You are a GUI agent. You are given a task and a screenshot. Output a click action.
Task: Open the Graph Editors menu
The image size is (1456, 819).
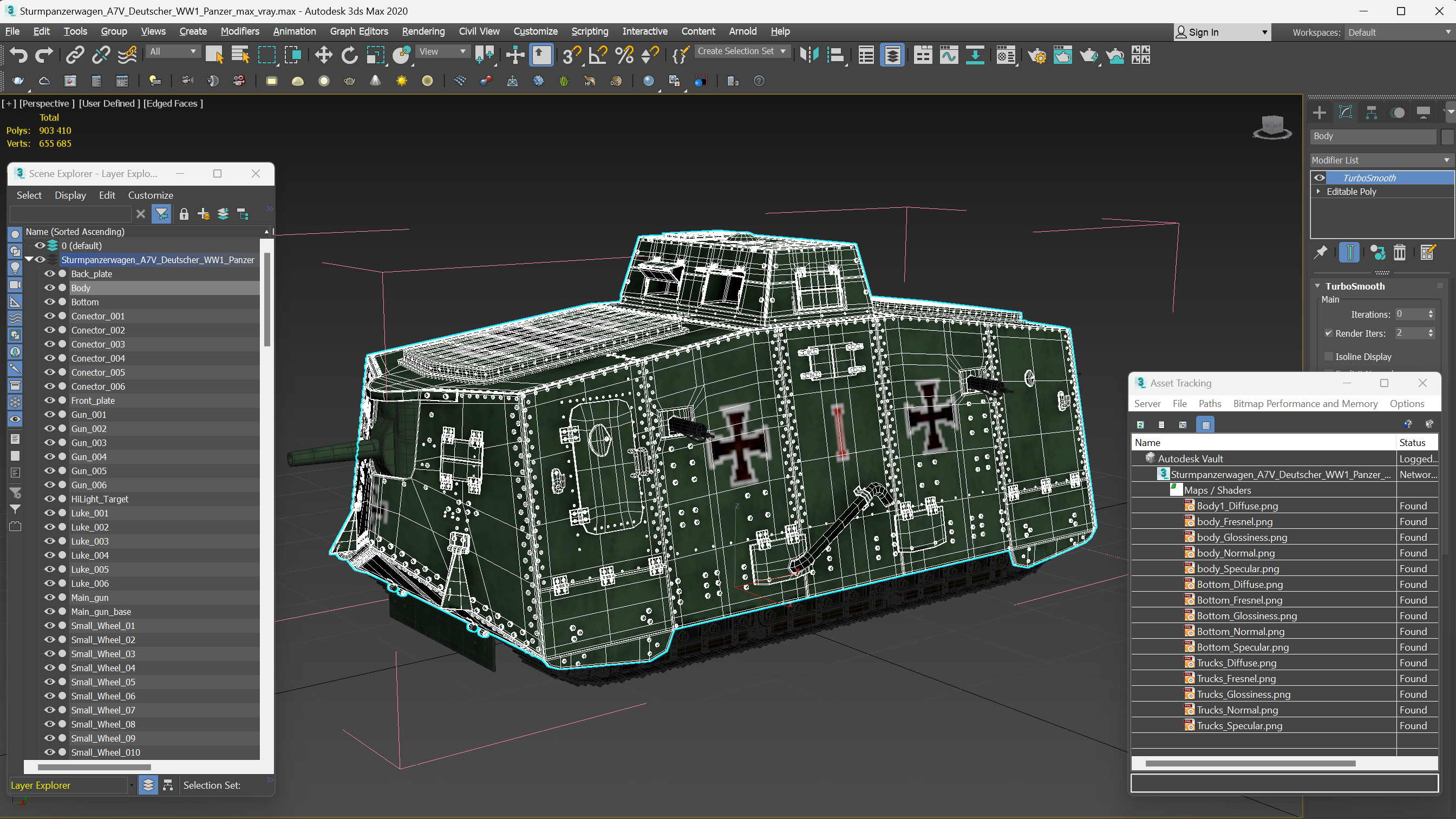click(x=359, y=31)
